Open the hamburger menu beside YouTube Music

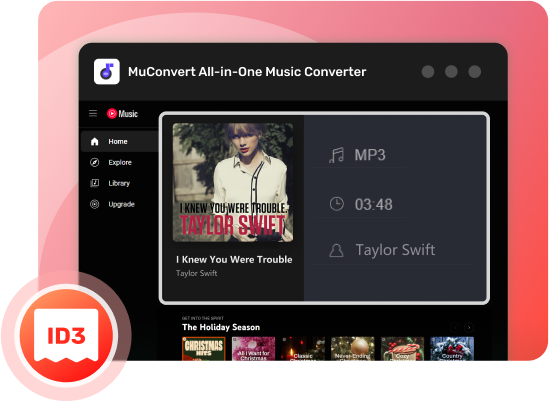pos(93,113)
